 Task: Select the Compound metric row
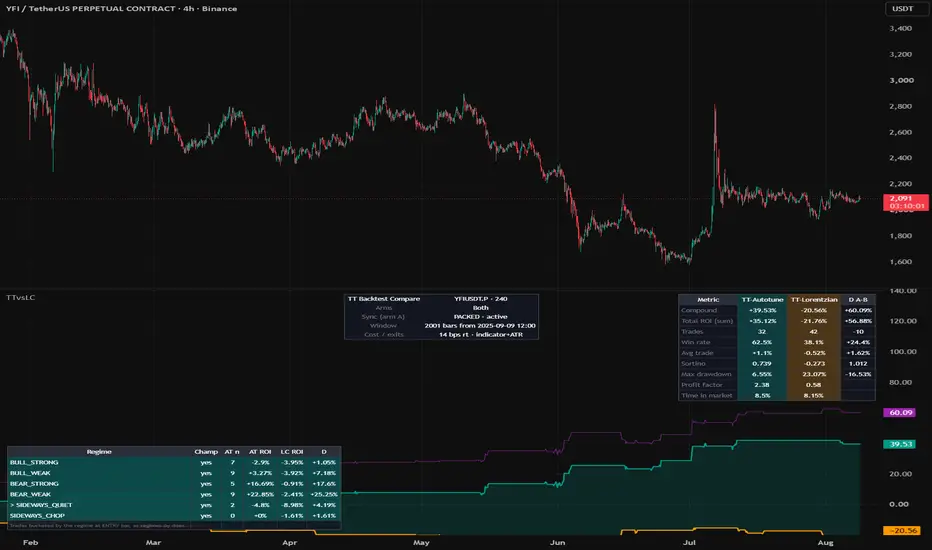(x=776, y=310)
